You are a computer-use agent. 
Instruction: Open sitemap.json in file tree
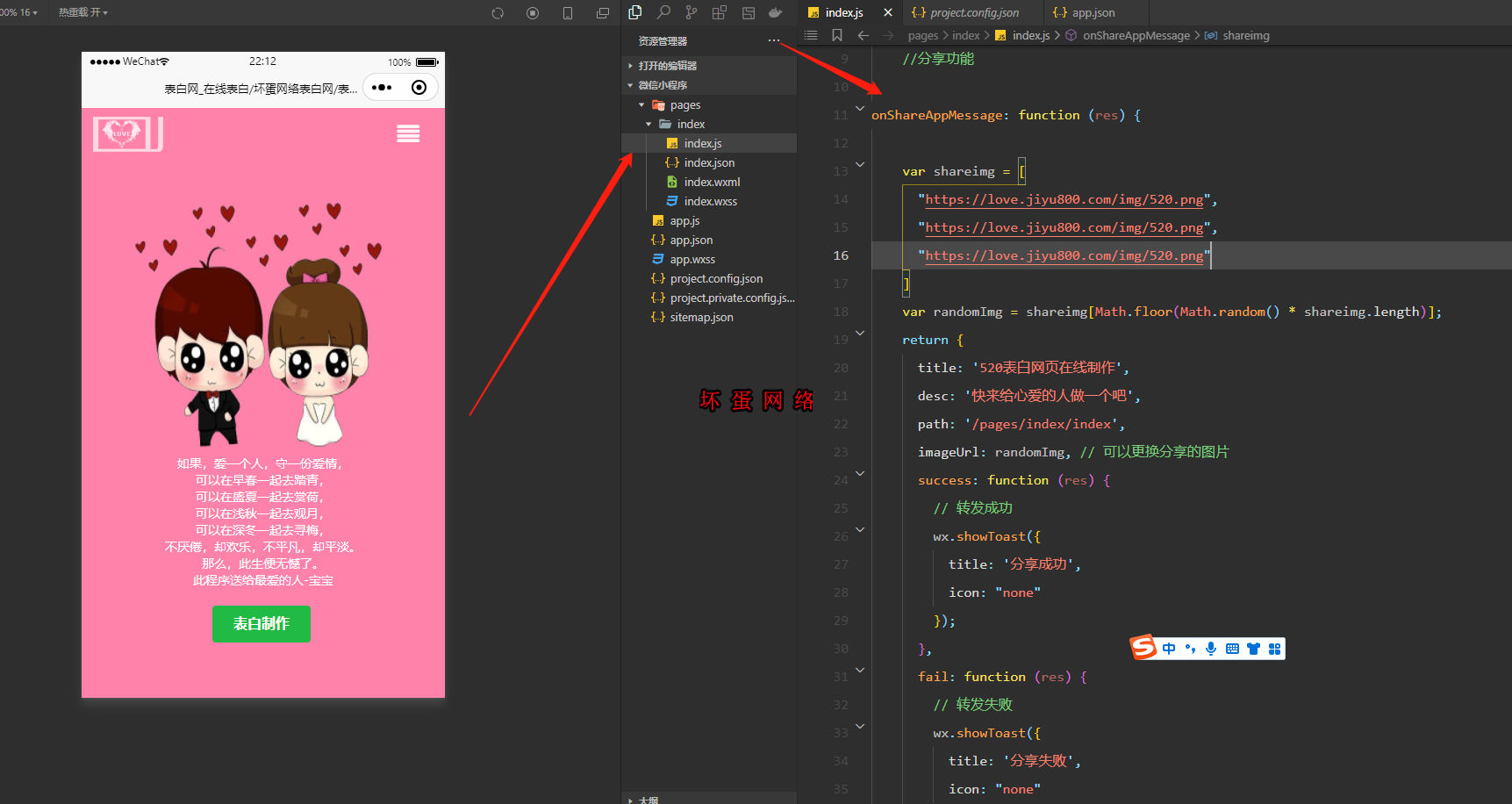point(709,317)
